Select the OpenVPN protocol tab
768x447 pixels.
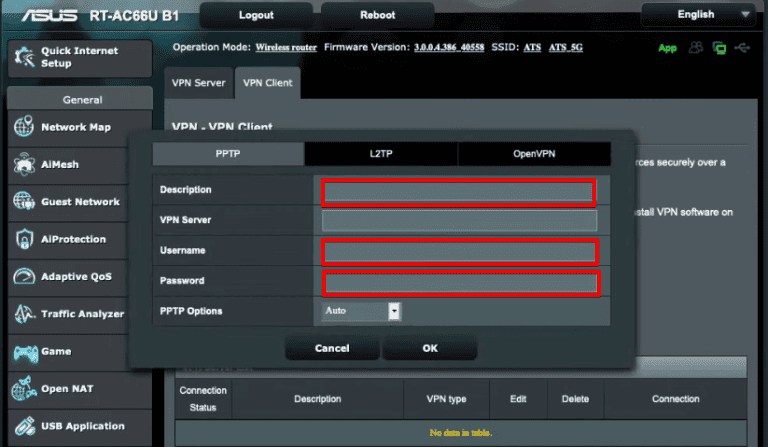[534, 154]
